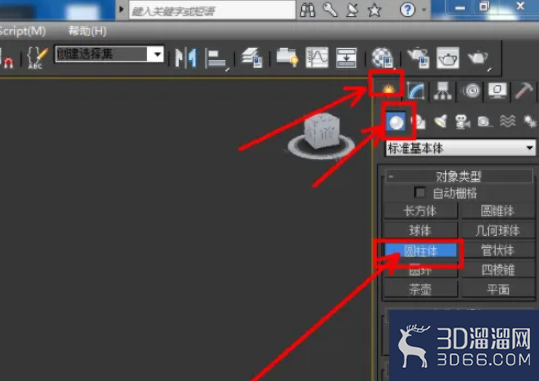
Task: Select the Shapes category icon
Action: point(419,122)
